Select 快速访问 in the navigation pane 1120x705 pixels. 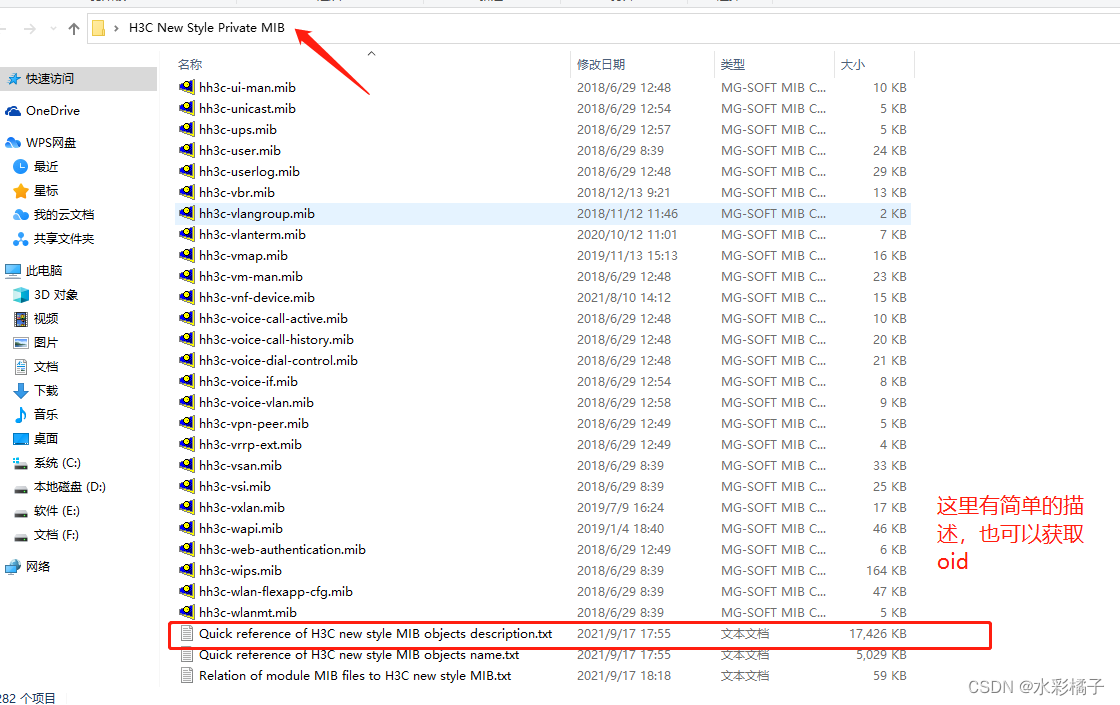coord(50,79)
